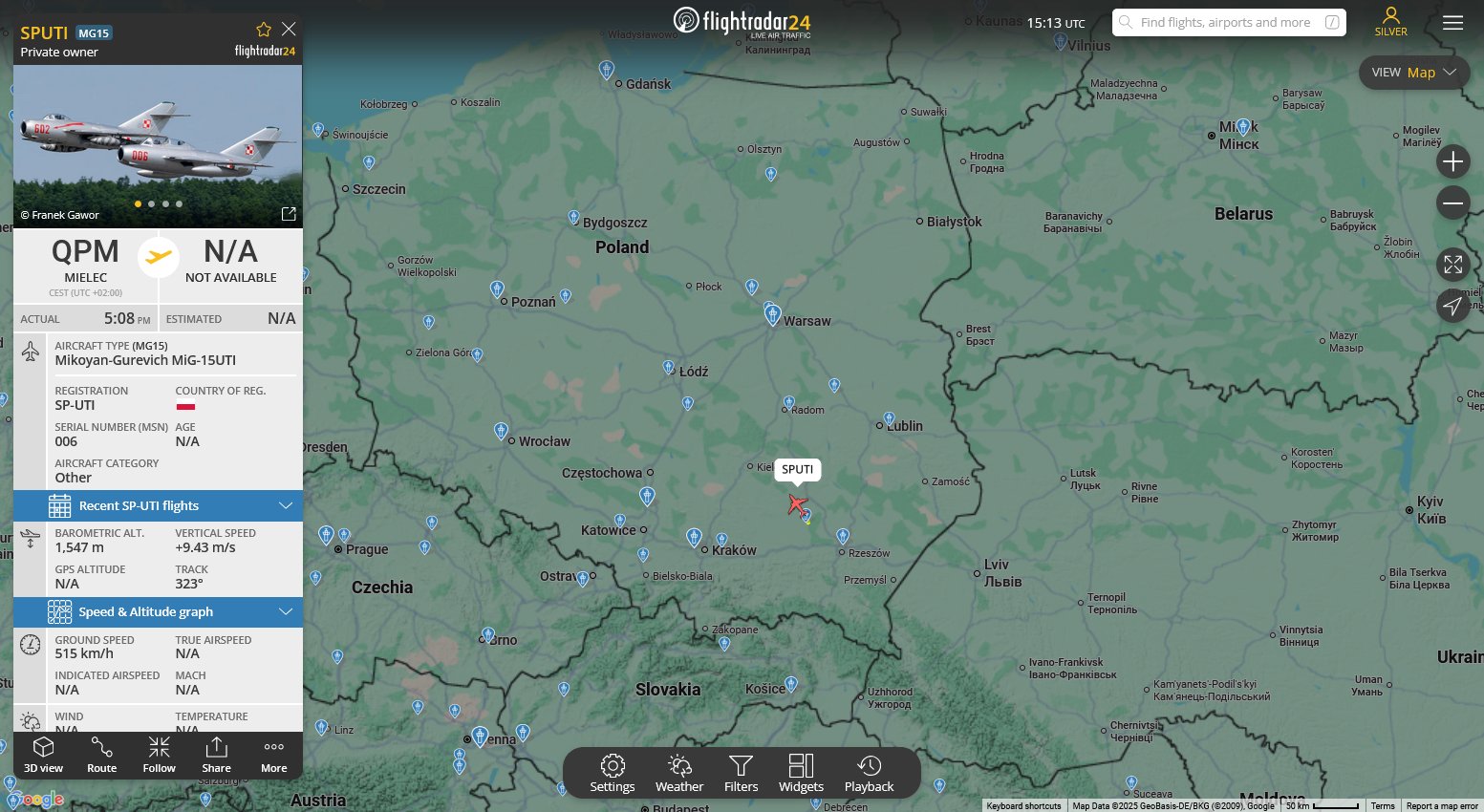The width and height of the screenshot is (1484, 812).
Task: Click the aircraft photo thumbnail
Action: 158,146
